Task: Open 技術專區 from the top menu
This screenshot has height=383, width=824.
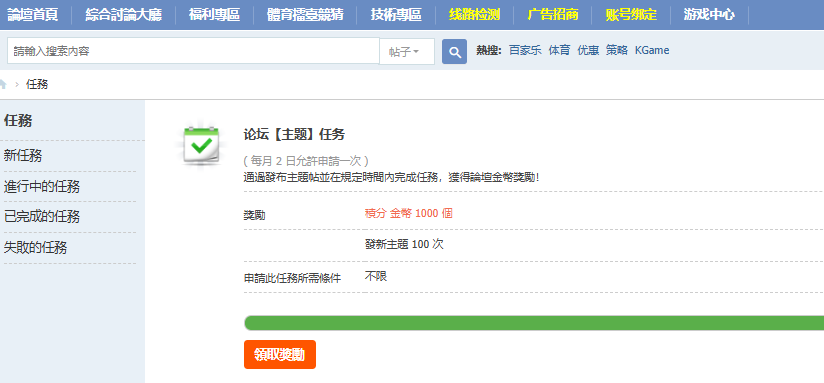Action: coord(396,15)
